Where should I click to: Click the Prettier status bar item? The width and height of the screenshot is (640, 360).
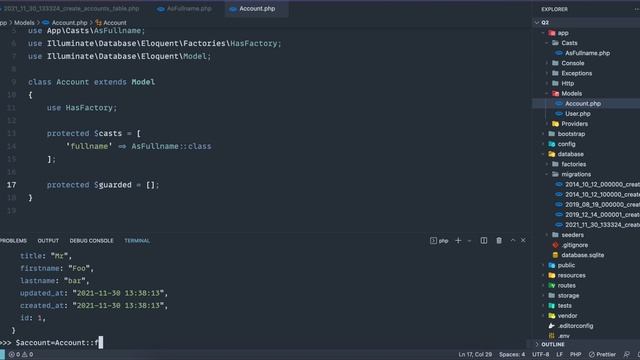[602, 355]
